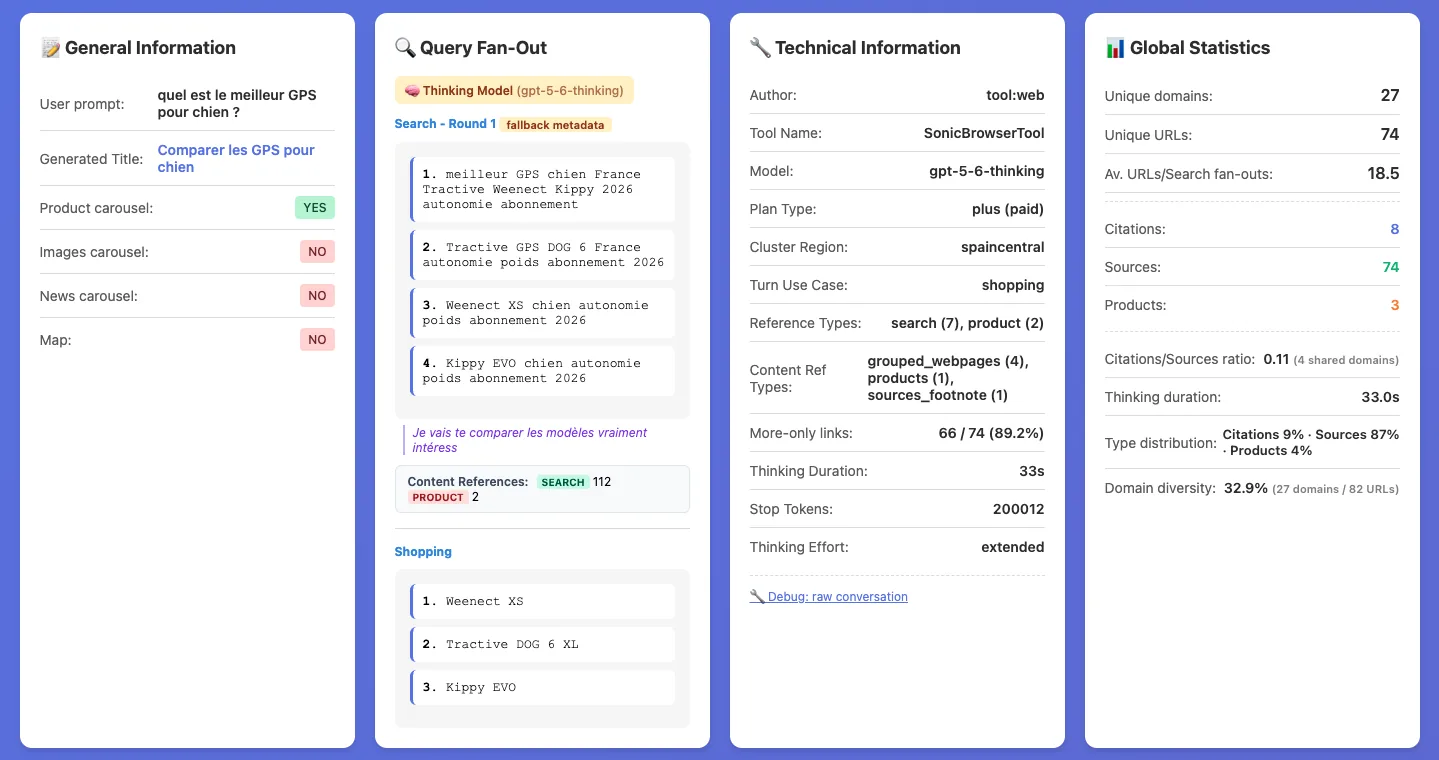Viewport: 1439px width, 760px height.
Task: Select the 'Search - Round 1' heading
Action: tap(445, 124)
